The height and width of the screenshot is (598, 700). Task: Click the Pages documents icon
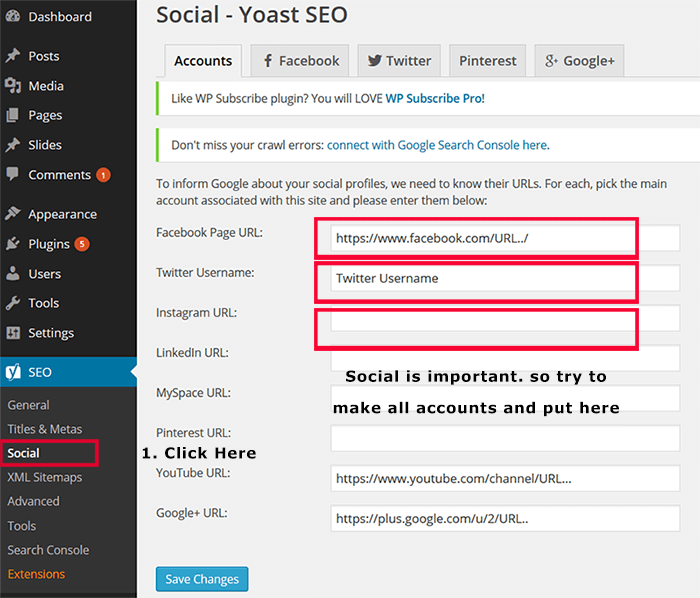point(13,115)
